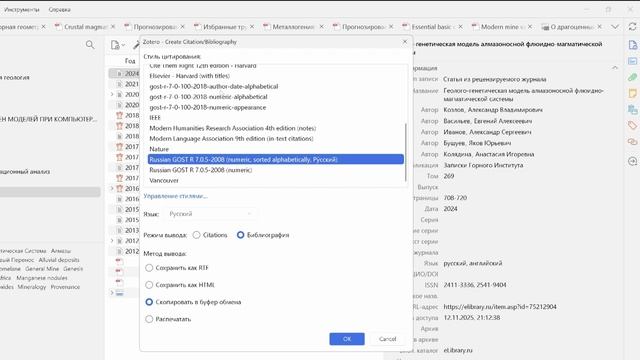
Task: Open the Управление стилями link
Action: click(x=176, y=196)
